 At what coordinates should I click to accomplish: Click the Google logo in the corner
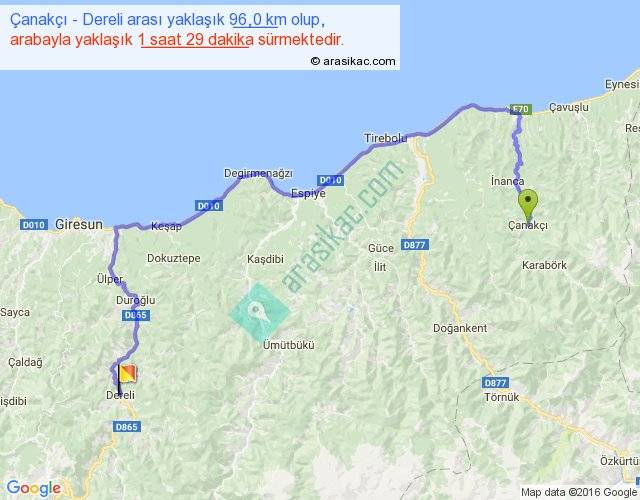click(33, 488)
